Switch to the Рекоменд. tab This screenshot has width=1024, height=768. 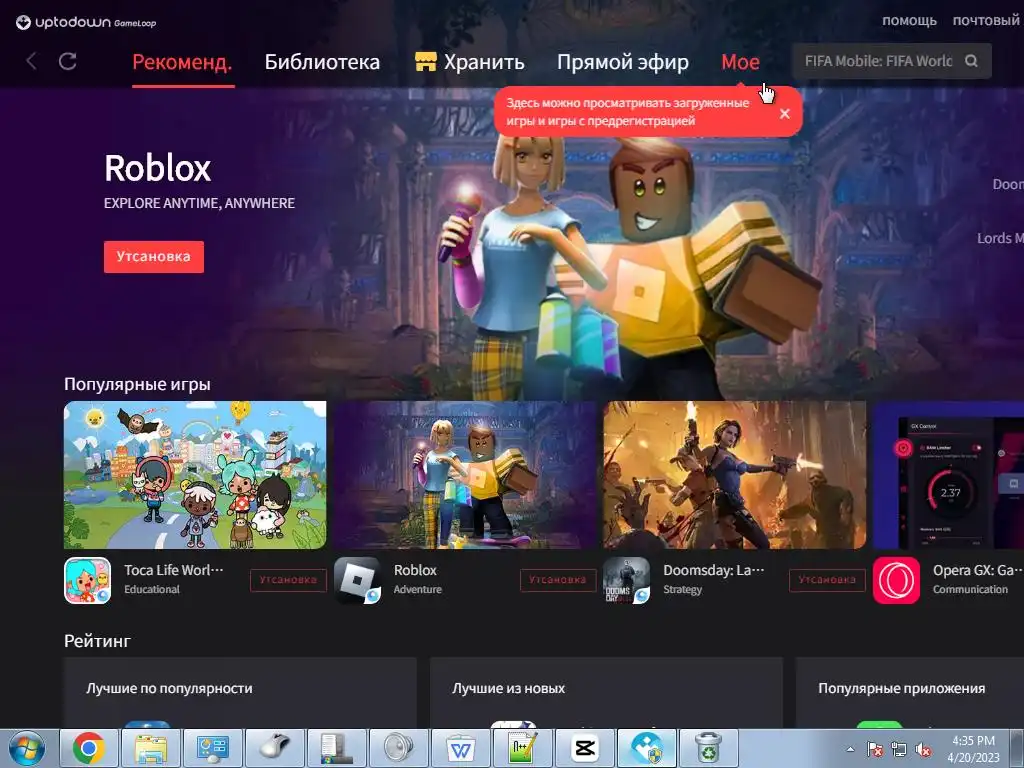(x=182, y=62)
